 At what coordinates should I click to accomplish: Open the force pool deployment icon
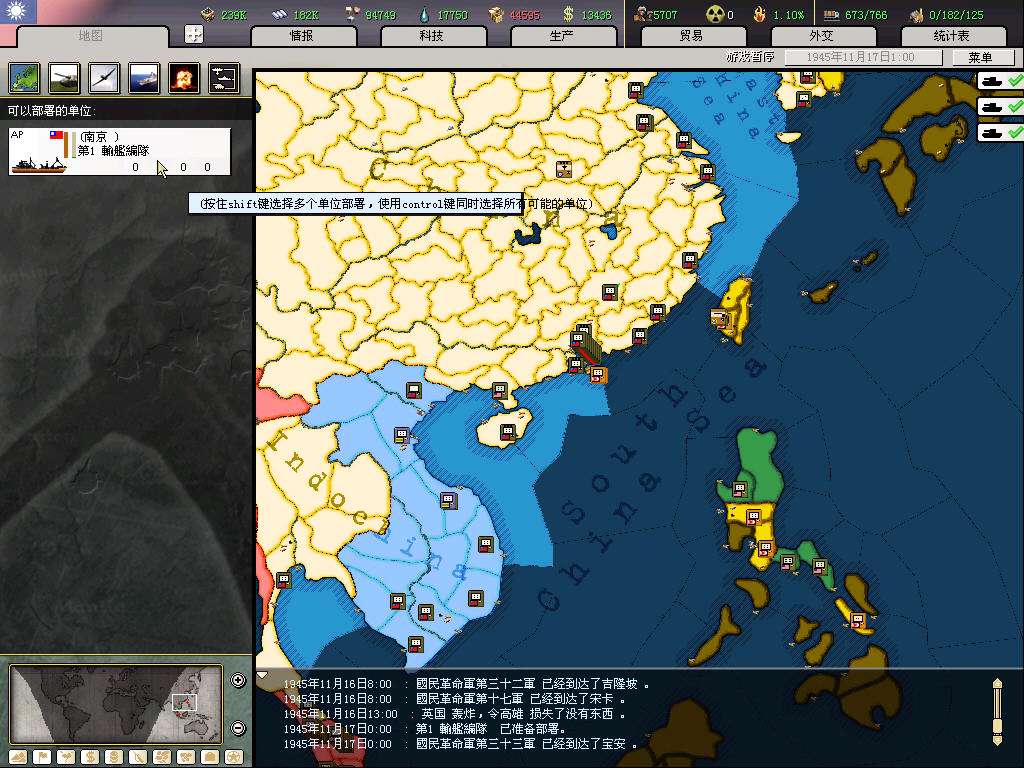click(x=224, y=78)
